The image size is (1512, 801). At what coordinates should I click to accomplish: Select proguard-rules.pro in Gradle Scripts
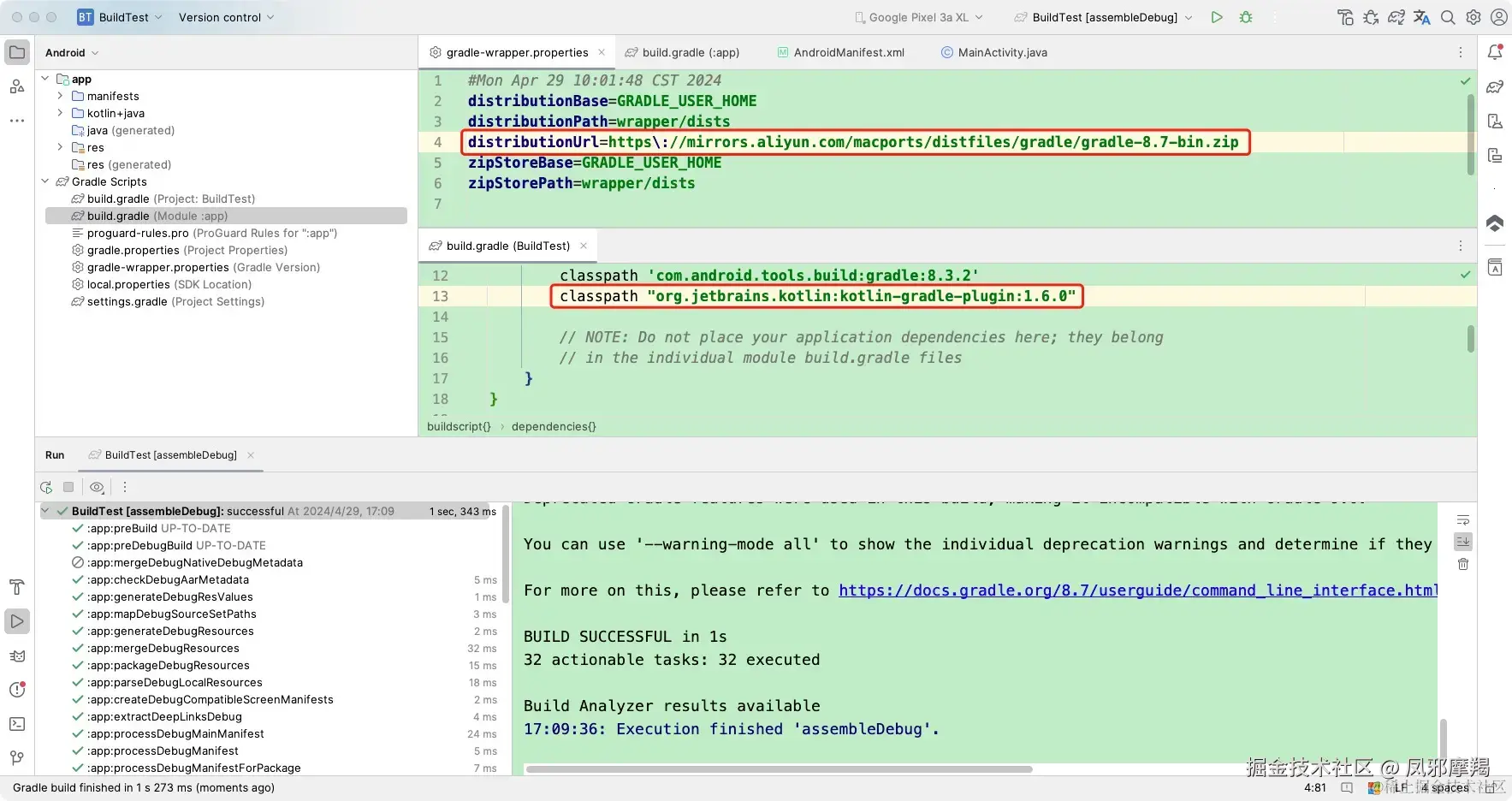click(x=204, y=233)
